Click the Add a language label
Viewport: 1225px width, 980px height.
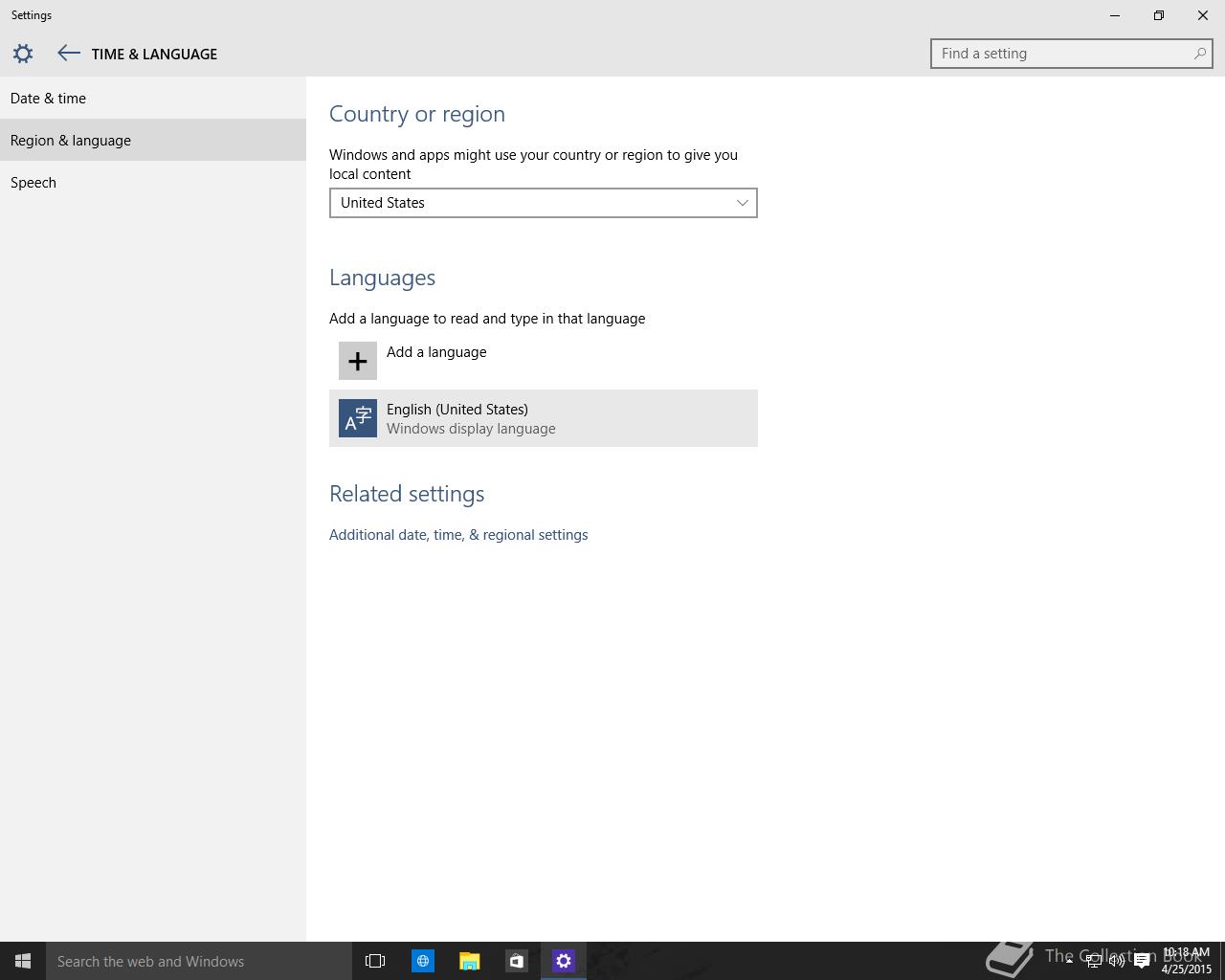[x=436, y=352]
